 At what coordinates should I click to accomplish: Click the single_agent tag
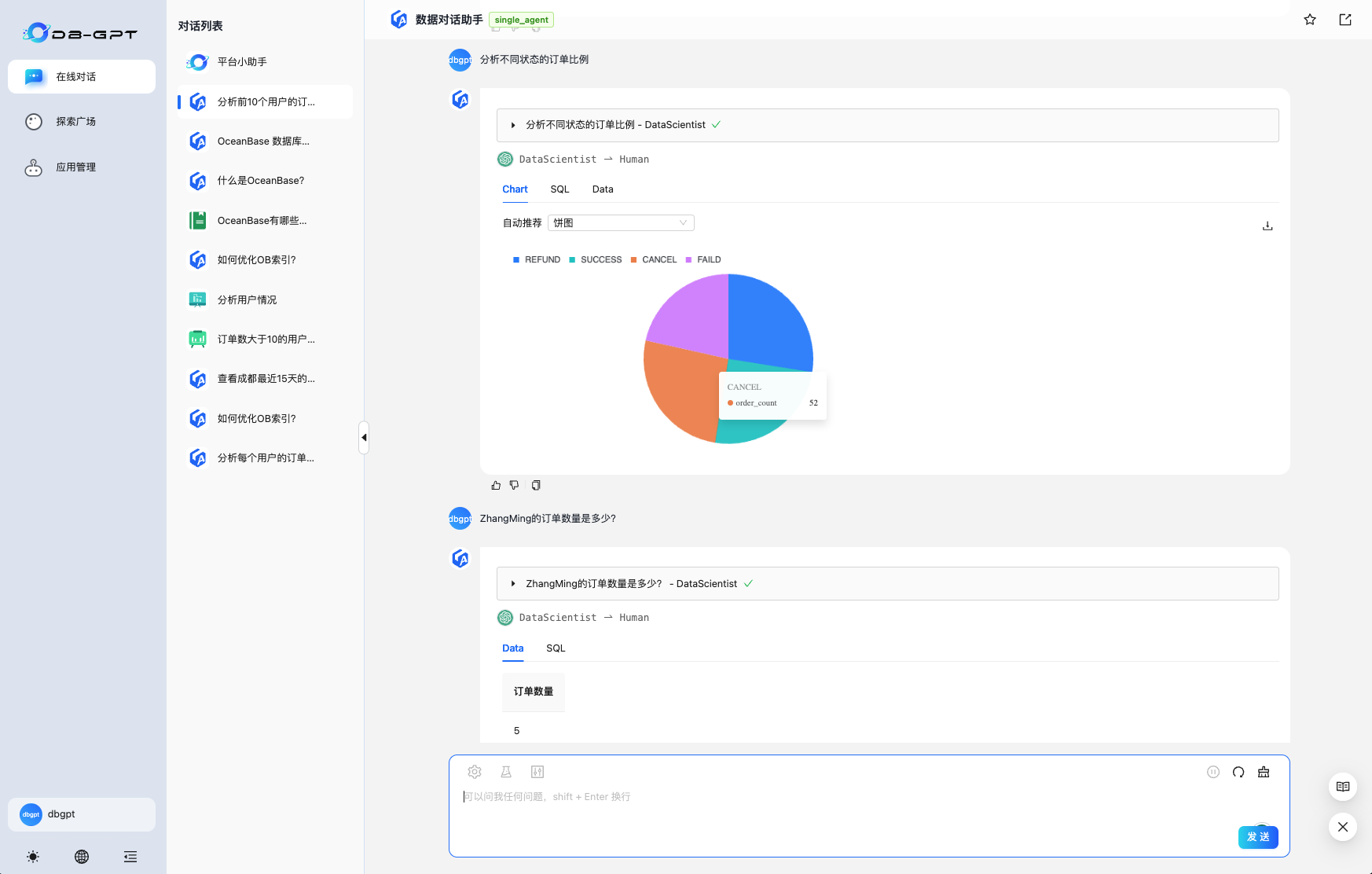click(522, 20)
